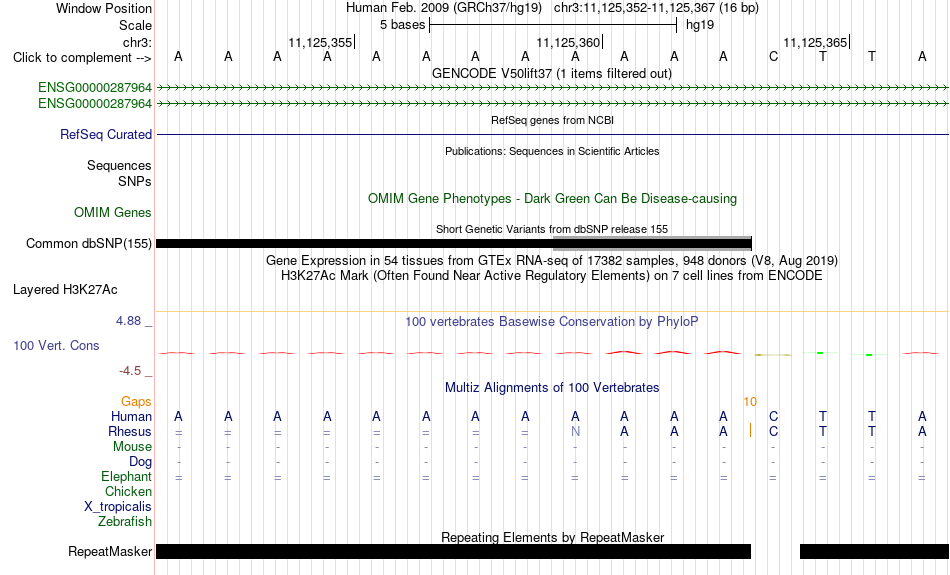
Task: Click the 4.88 PhyloP upper scale value
Action: pyautogui.click(x=128, y=321)
